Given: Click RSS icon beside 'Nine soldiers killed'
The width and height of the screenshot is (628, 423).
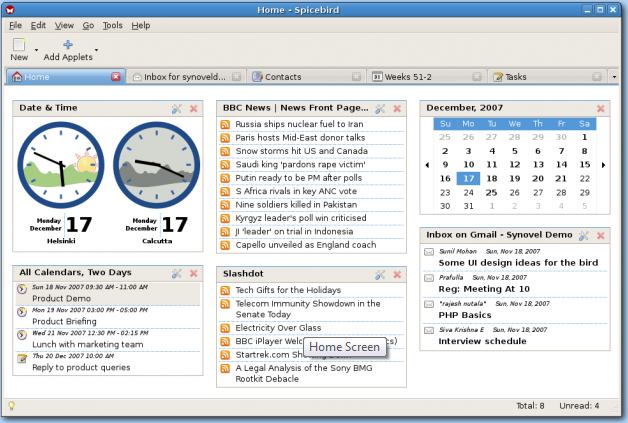Looking at the screenshot, I should (x=225, y=205).
